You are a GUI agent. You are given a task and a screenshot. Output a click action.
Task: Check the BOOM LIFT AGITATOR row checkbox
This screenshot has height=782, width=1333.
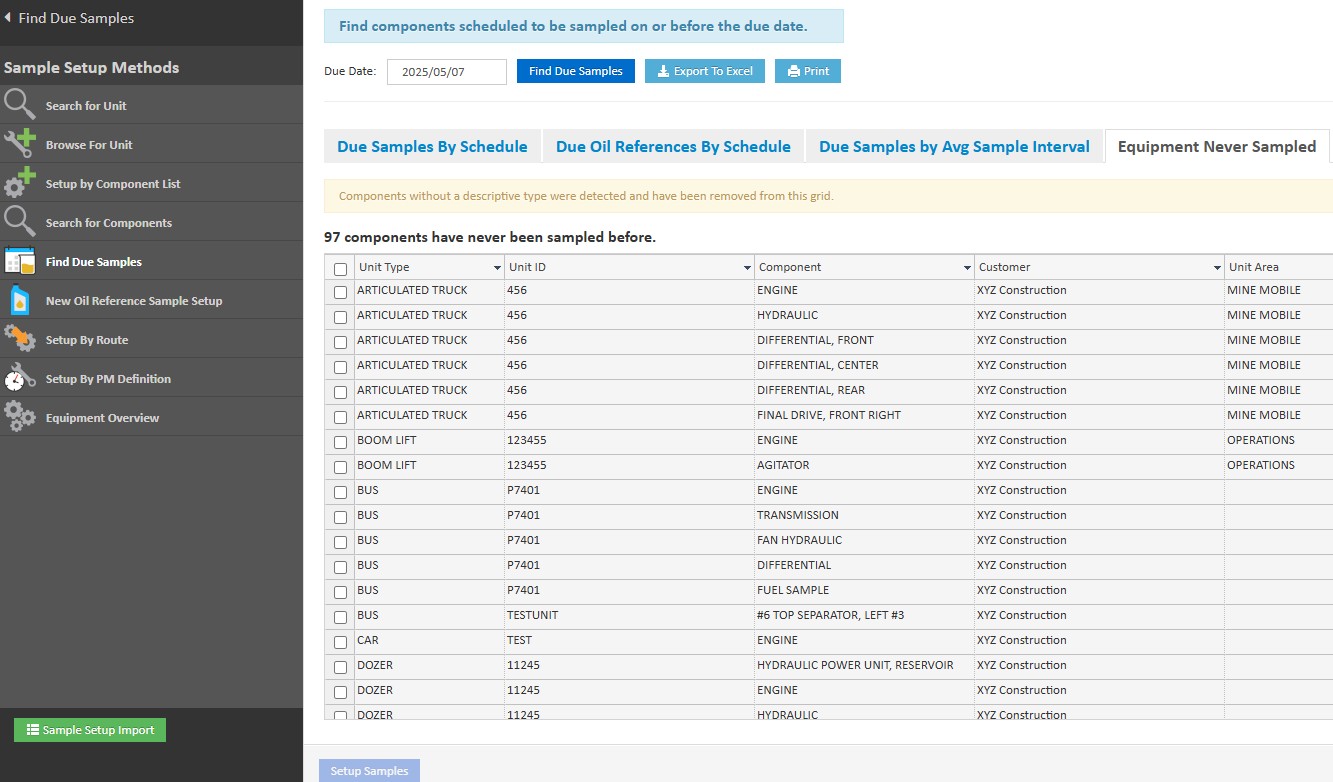(341, 467)
